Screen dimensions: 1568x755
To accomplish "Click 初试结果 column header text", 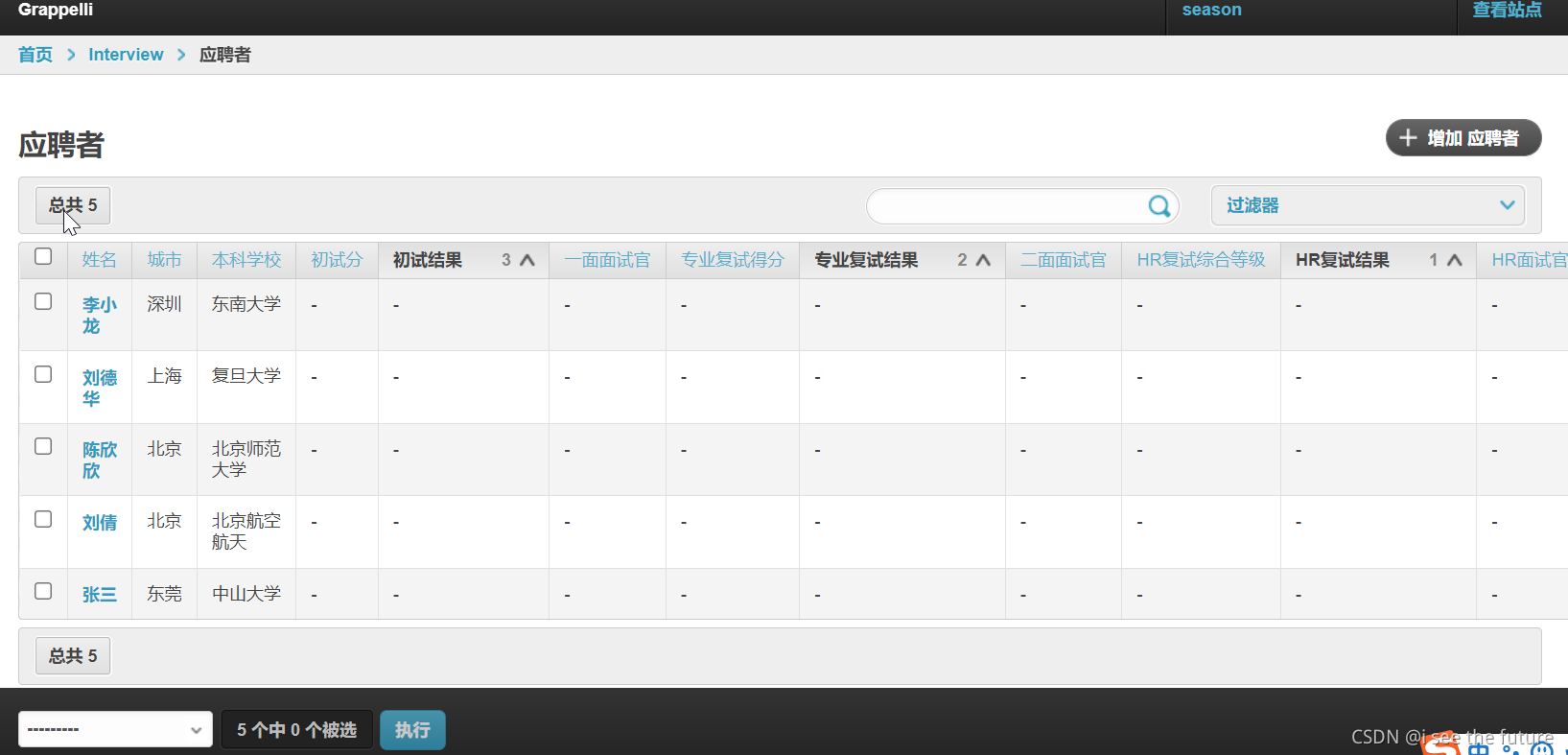I will 428,260.
